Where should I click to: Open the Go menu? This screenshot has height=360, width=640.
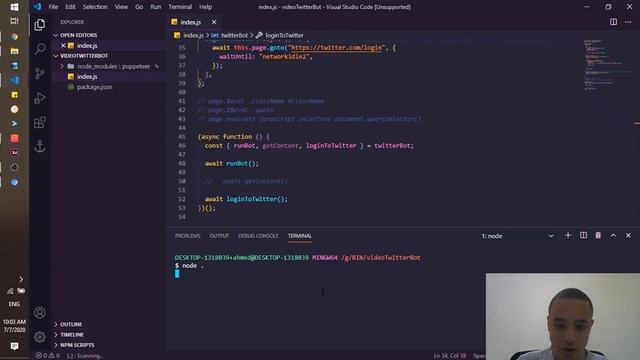tap(139, 7)
